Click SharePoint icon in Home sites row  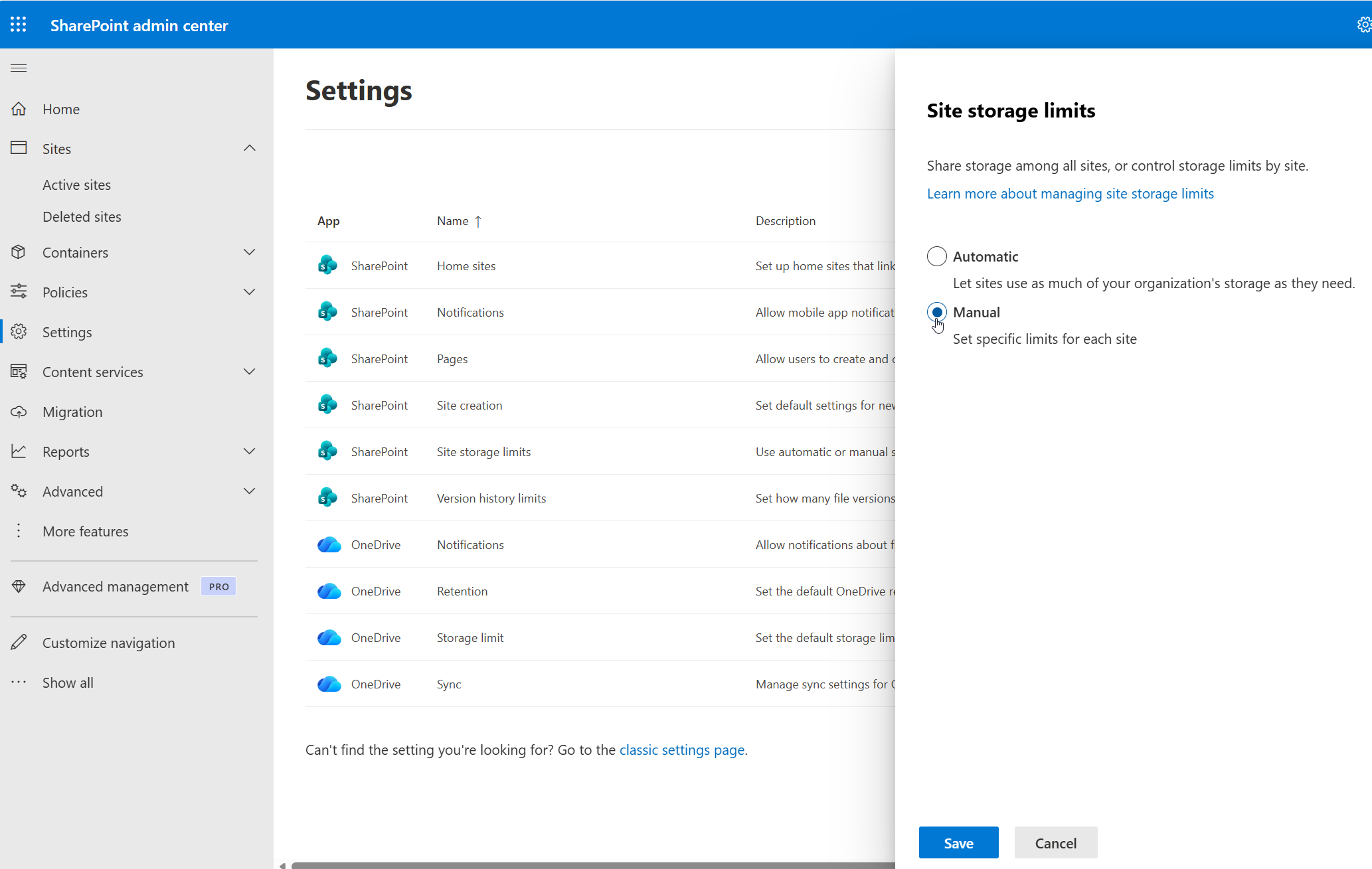point(327,266)
